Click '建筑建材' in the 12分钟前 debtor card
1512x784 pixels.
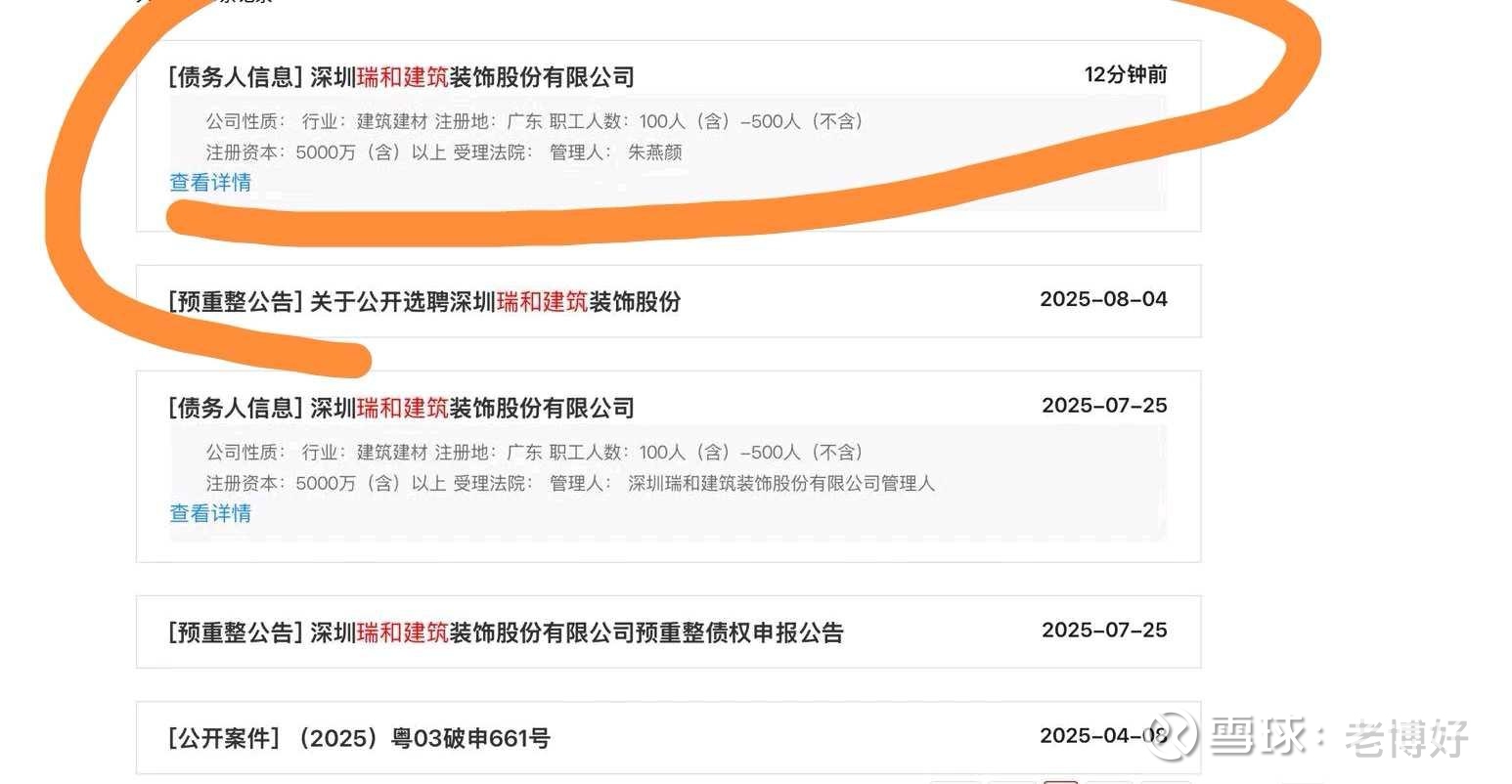pyautogui.click(x=392, y=122)
